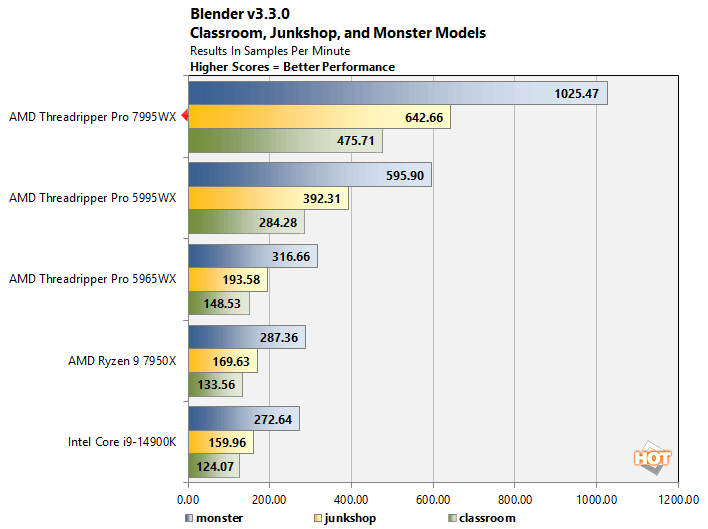The image size is (708, 529).
Task: Select the 'monster' legend label
Action: pyautogui.click(x=219, y=518)
